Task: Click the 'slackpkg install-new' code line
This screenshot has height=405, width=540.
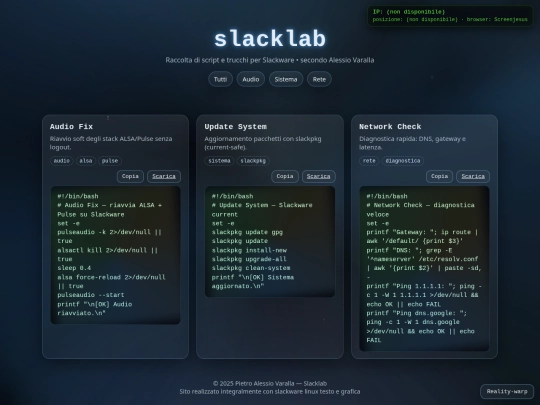Action: [249, 250]
